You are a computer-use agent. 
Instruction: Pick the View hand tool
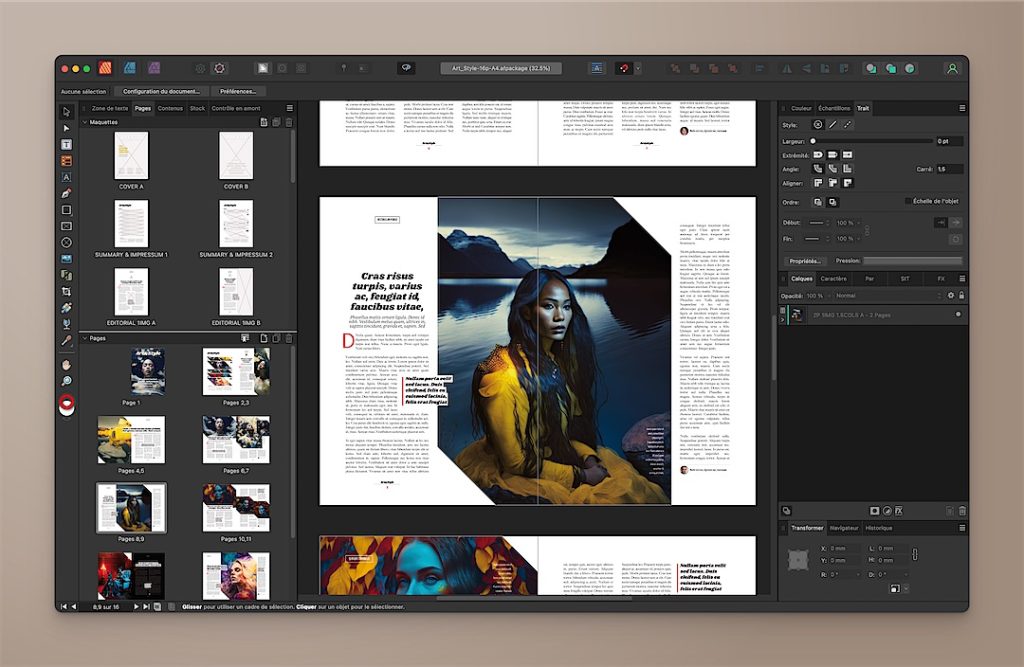[x=67, y=365]
